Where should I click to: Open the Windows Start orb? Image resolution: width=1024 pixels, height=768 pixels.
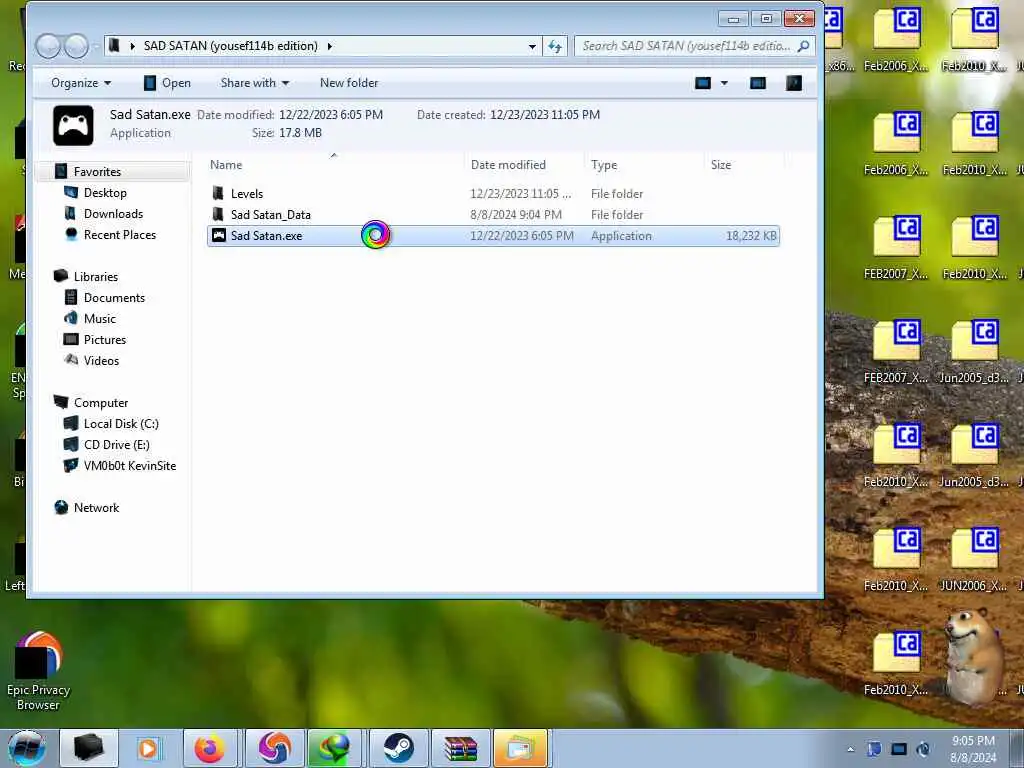tap(27, 748)
